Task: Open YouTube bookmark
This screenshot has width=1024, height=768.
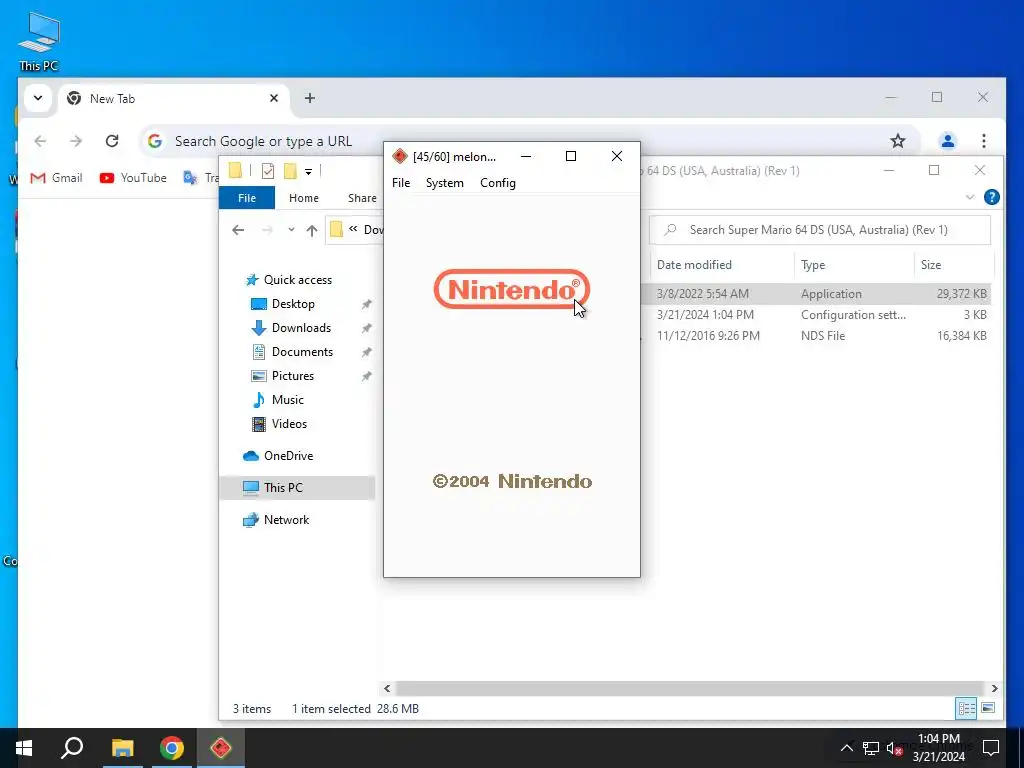Action: click(x=133, y=178)
